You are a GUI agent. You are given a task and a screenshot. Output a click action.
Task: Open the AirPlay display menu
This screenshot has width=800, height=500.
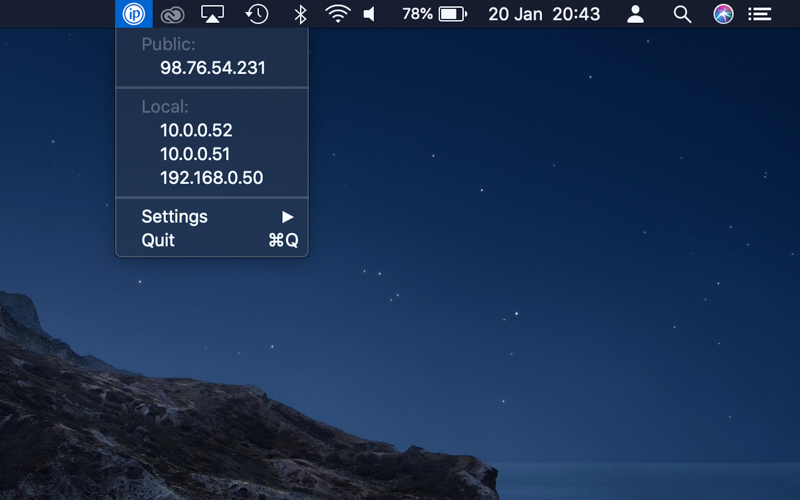[212, 14]
